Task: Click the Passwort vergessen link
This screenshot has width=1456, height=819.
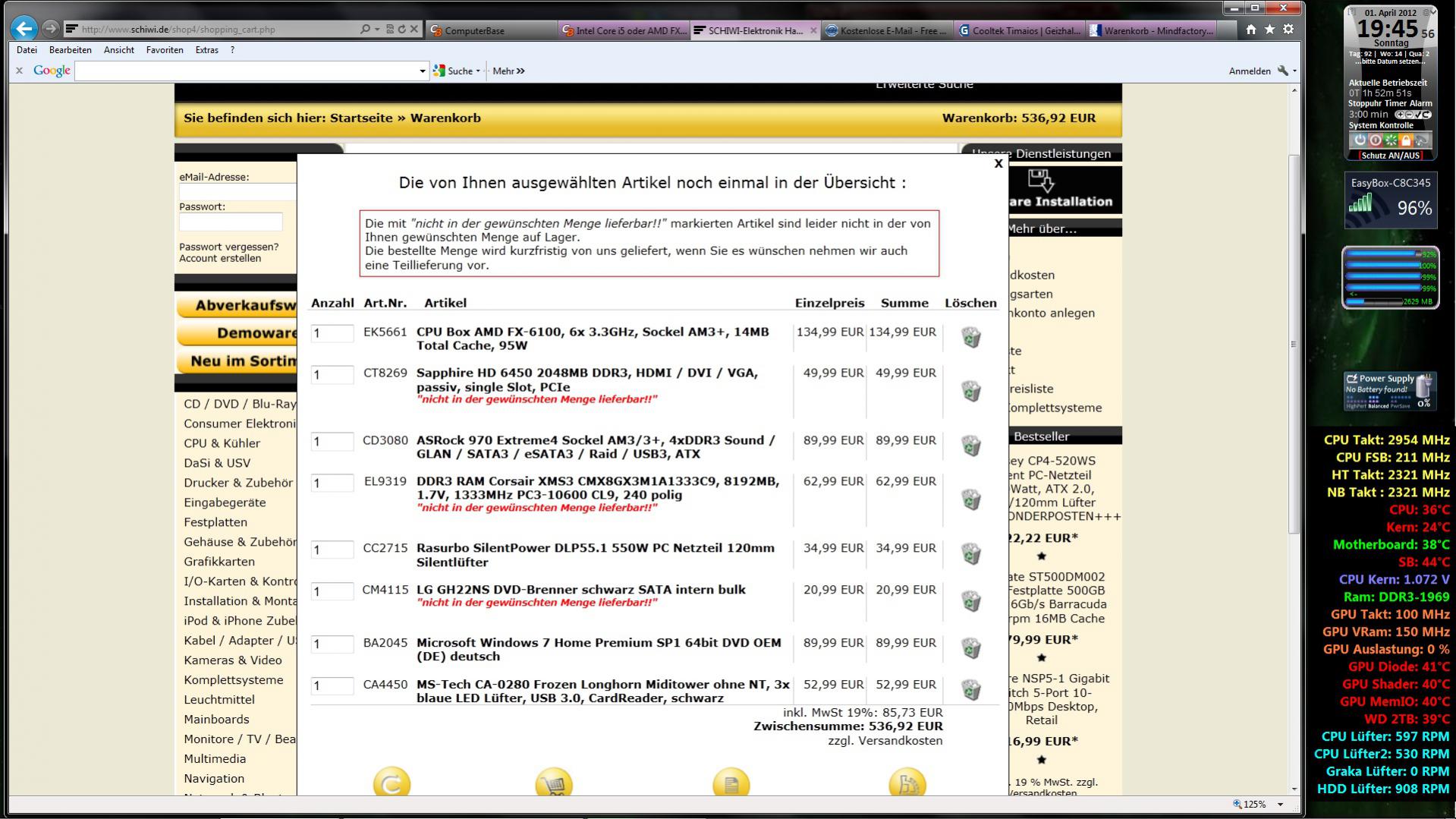Action: coord(229,247)
